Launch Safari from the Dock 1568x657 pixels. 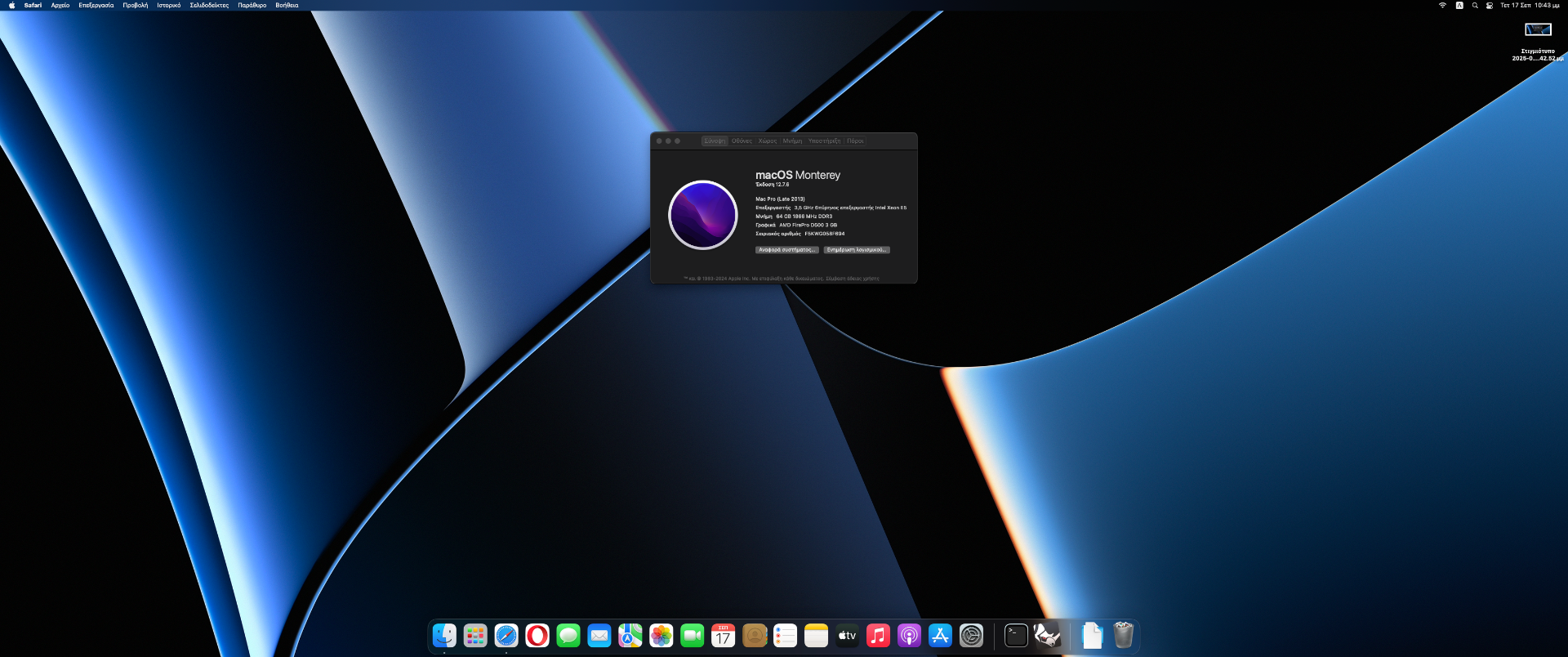click(506, 636)
